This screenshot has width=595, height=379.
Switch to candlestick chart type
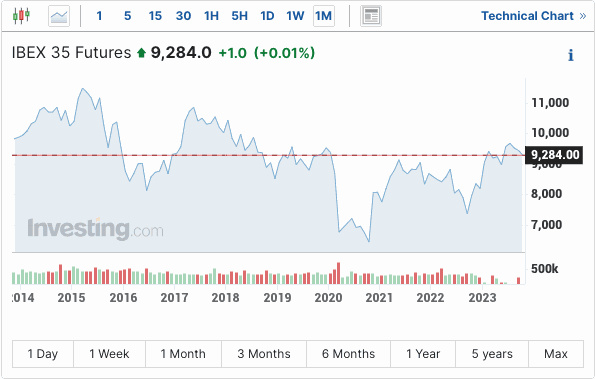(x=21, y=16)
